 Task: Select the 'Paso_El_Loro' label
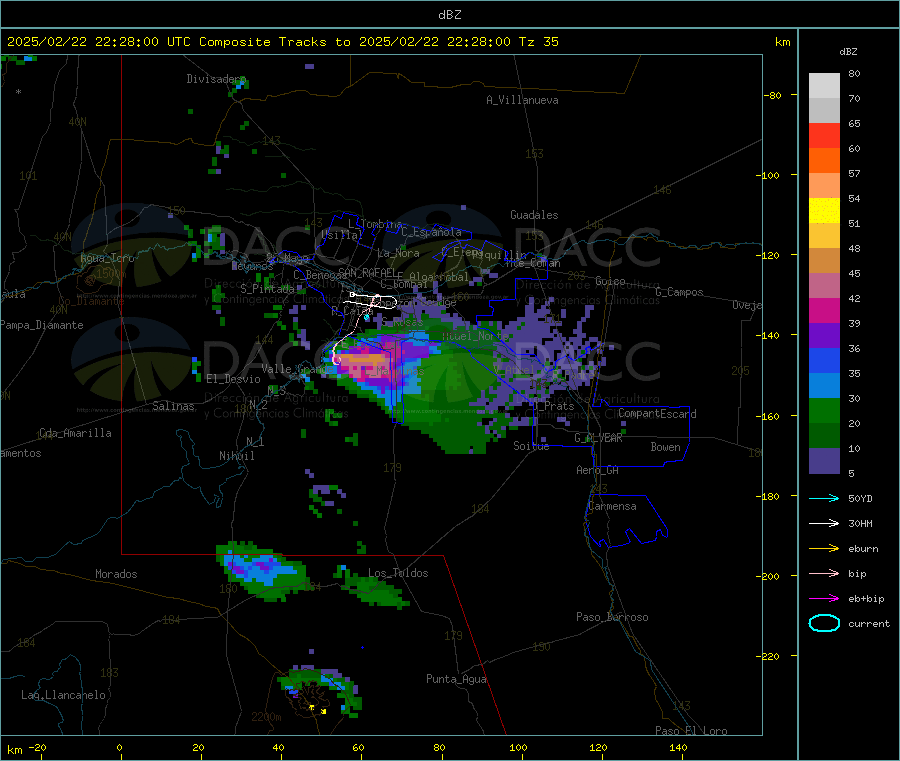(692, 731)
